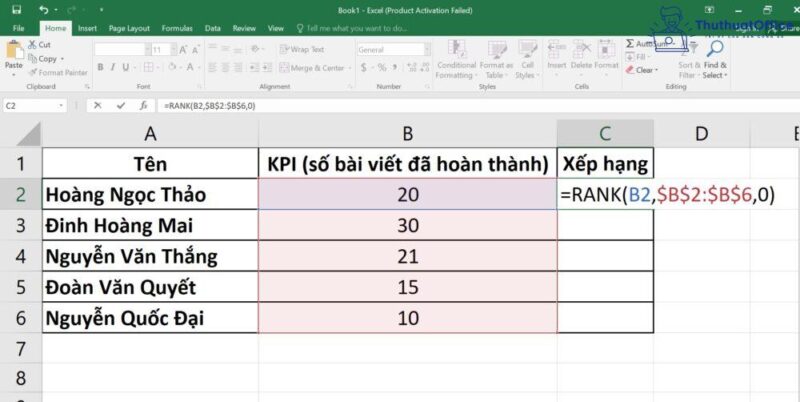Use the Format Painter
Viewport: 800px width, 402px height.
click(x=58, y=72)
